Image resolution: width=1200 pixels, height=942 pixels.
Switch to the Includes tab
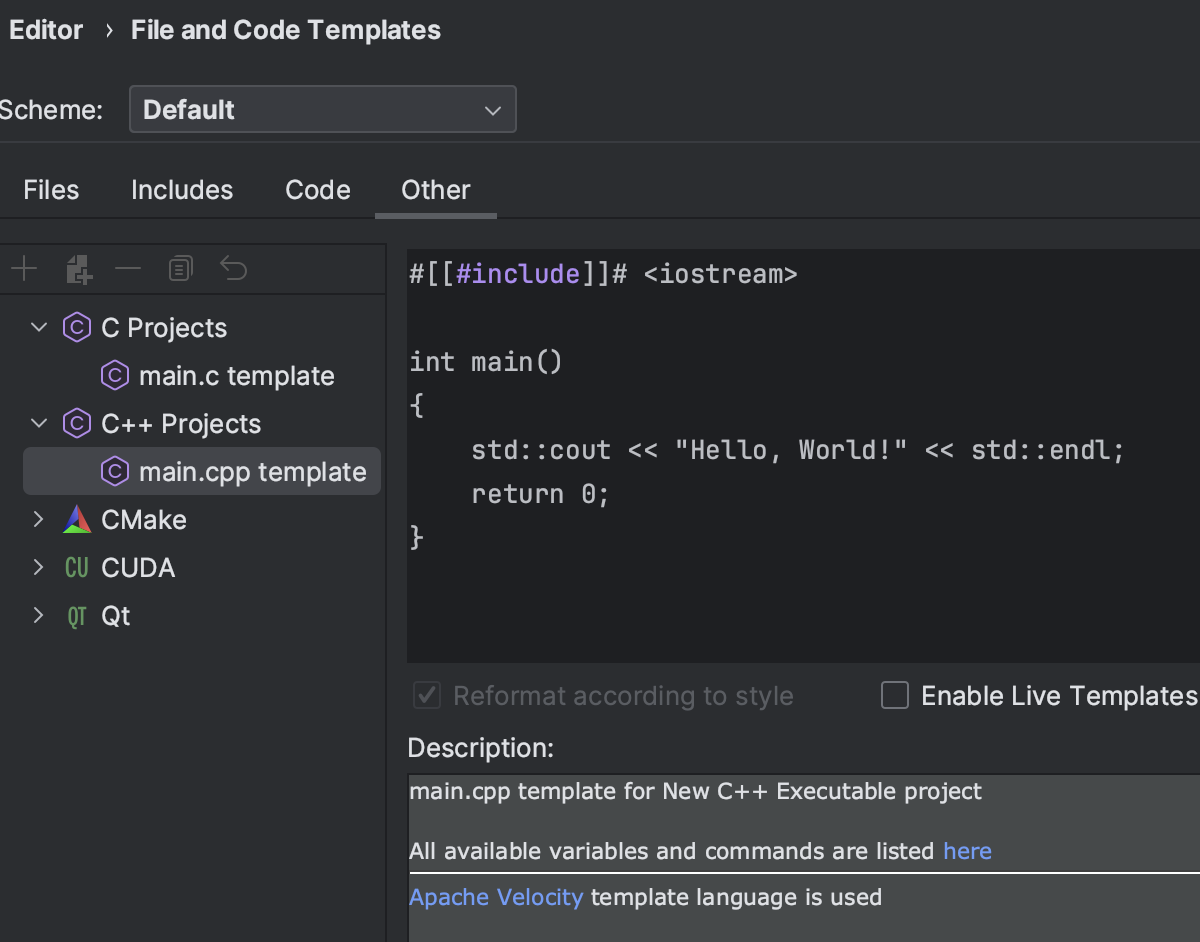[182, 190]
